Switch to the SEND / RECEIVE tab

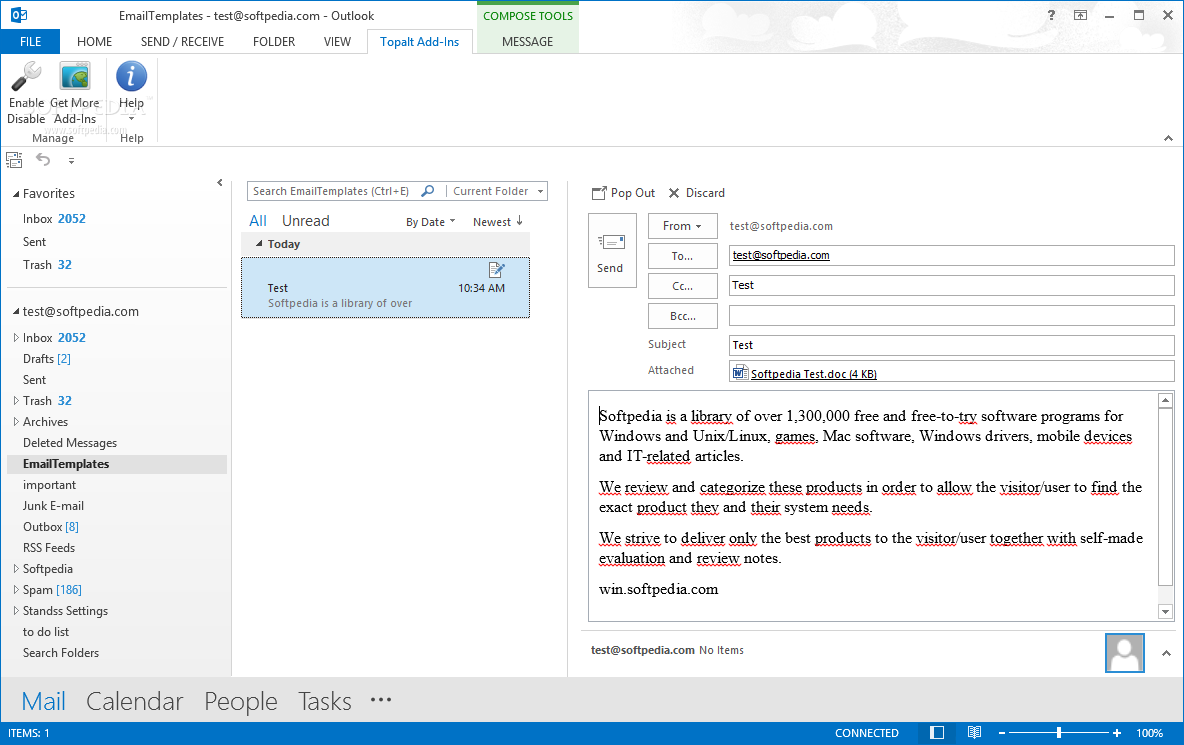tap(182, 42)
